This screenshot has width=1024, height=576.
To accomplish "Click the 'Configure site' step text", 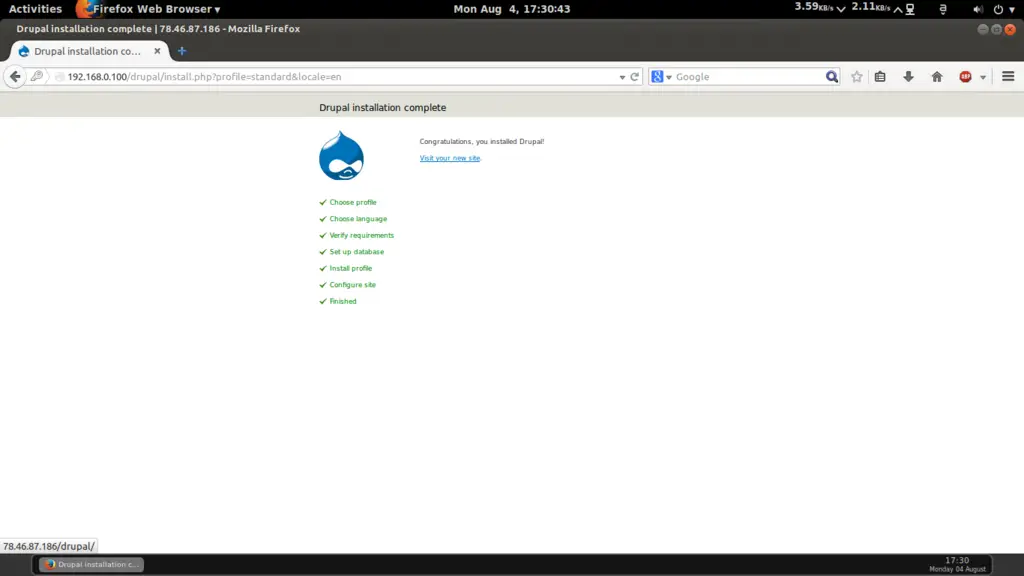I will pos(353,285).
